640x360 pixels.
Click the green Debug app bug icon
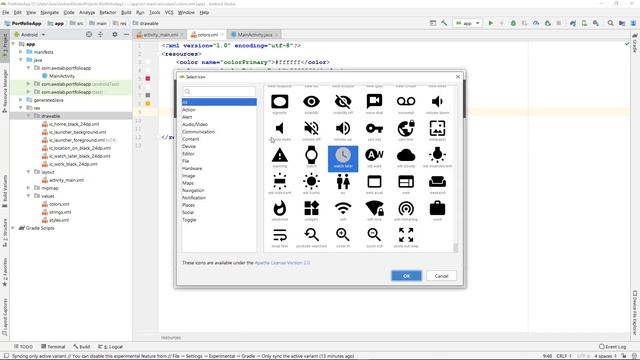(x=513, y=23)
